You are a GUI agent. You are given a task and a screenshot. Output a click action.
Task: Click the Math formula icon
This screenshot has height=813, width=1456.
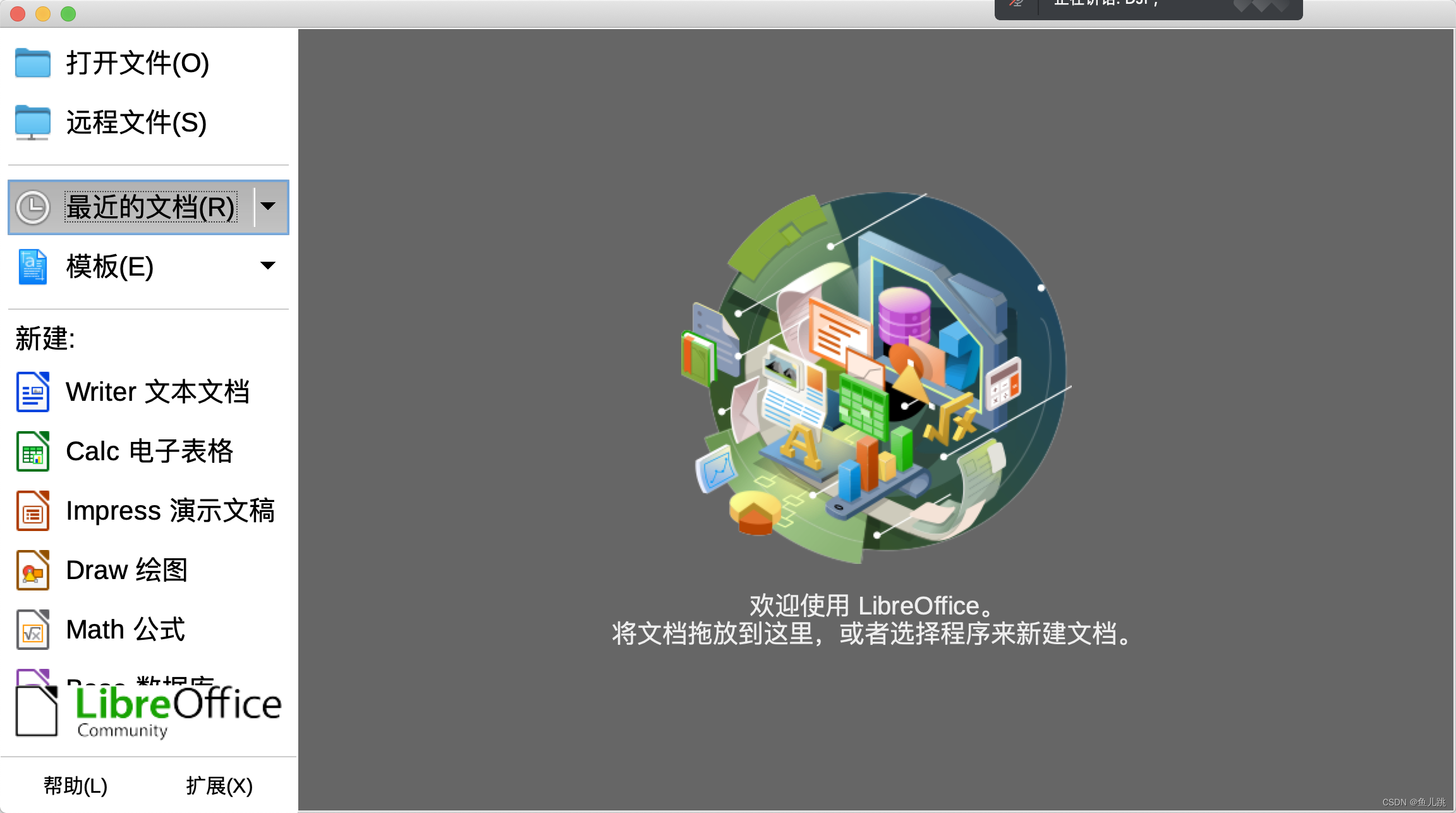32,630
